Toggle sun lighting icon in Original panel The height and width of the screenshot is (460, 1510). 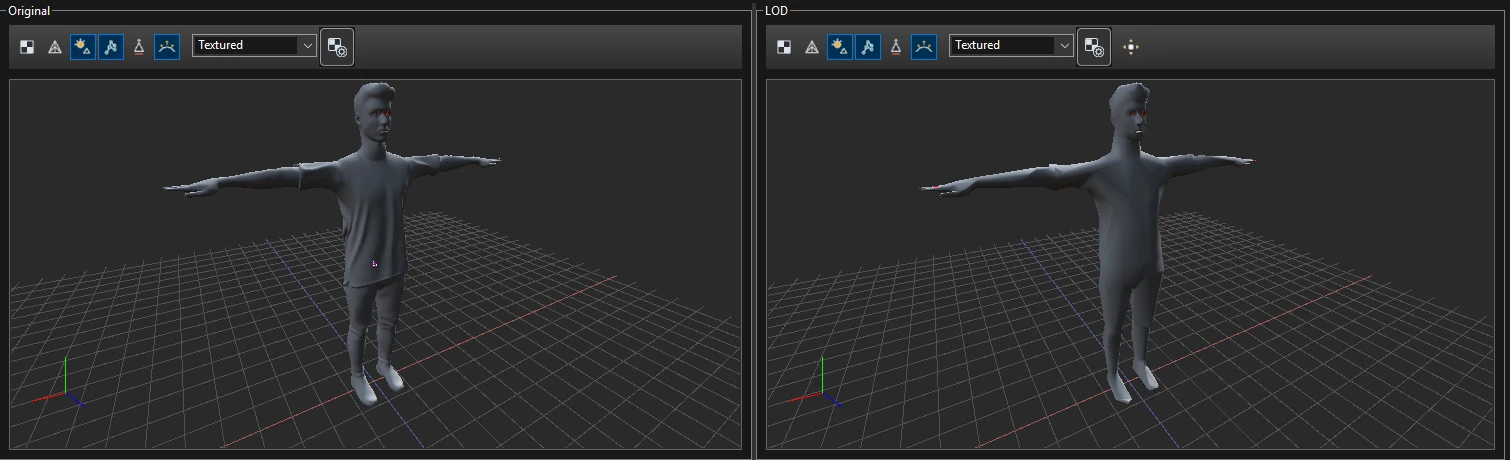(x=83, y=47)
